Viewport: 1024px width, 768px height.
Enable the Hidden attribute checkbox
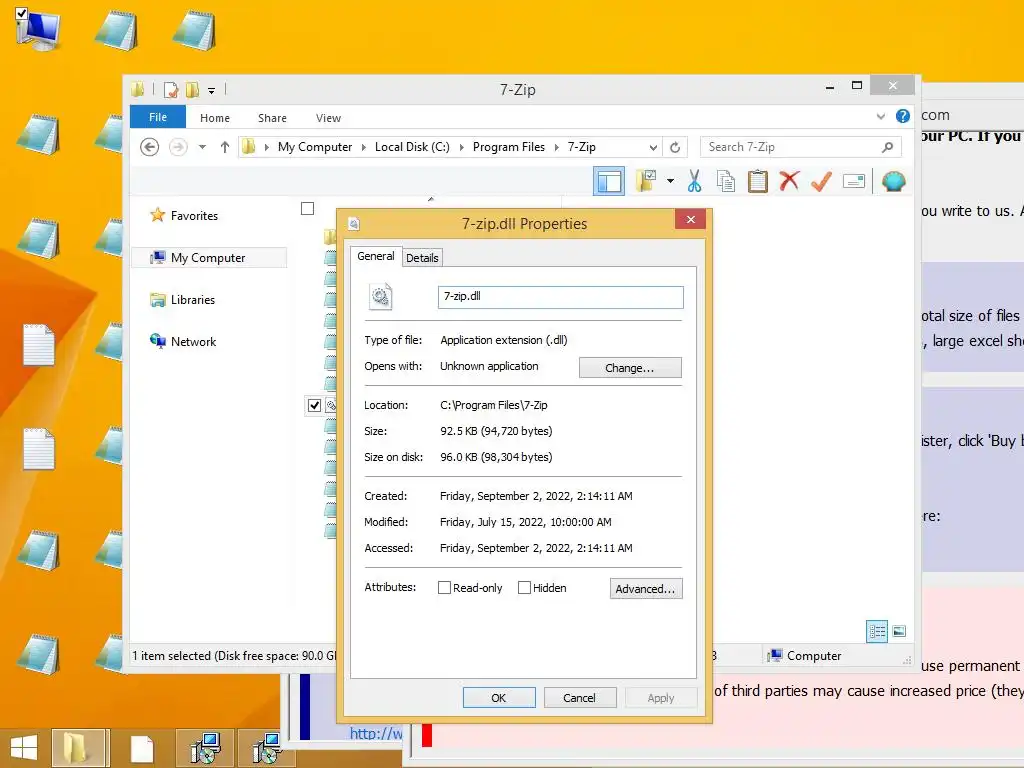(524, 588)
